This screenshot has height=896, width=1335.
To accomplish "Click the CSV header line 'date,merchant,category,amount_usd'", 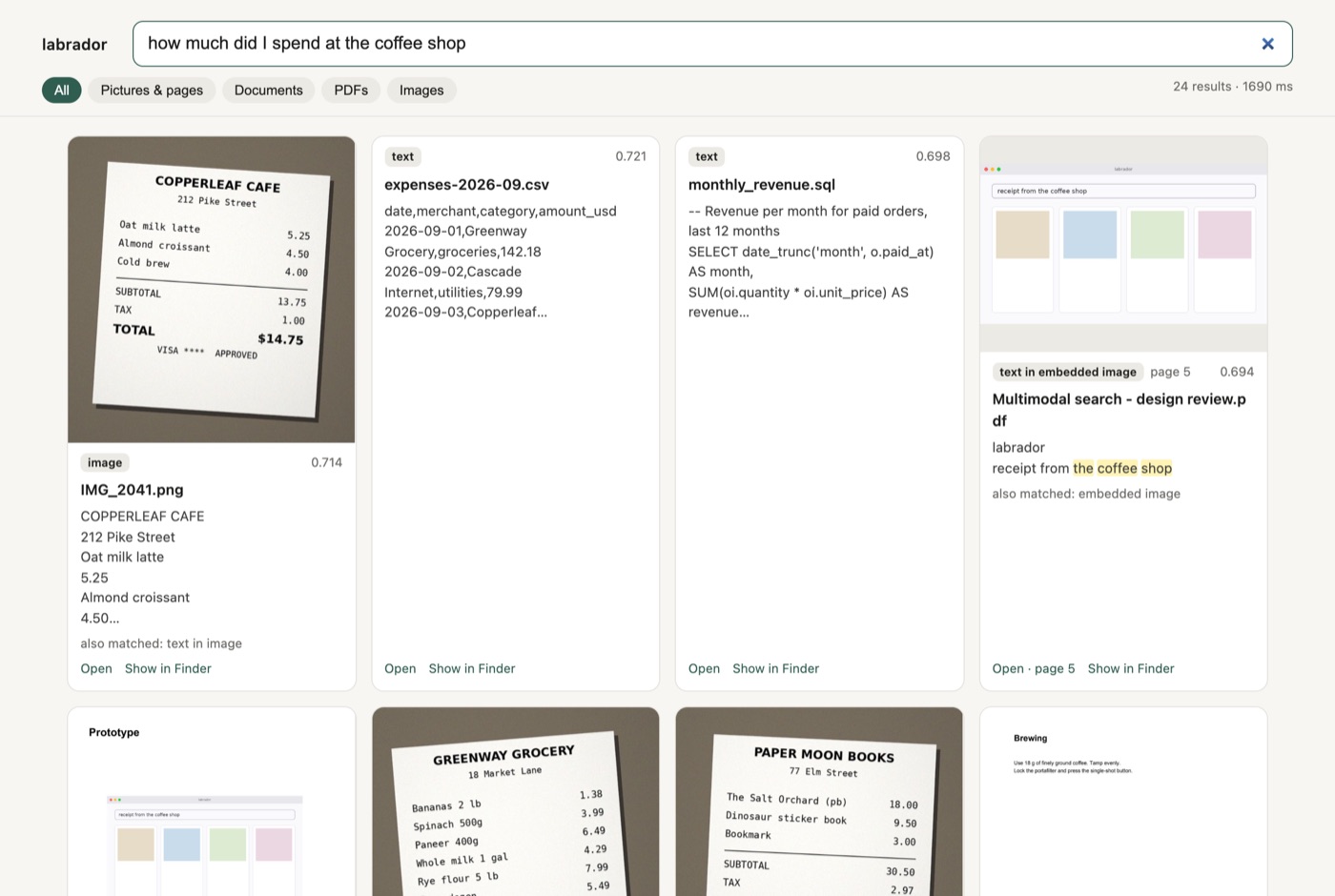I will (x=501, y=212).
